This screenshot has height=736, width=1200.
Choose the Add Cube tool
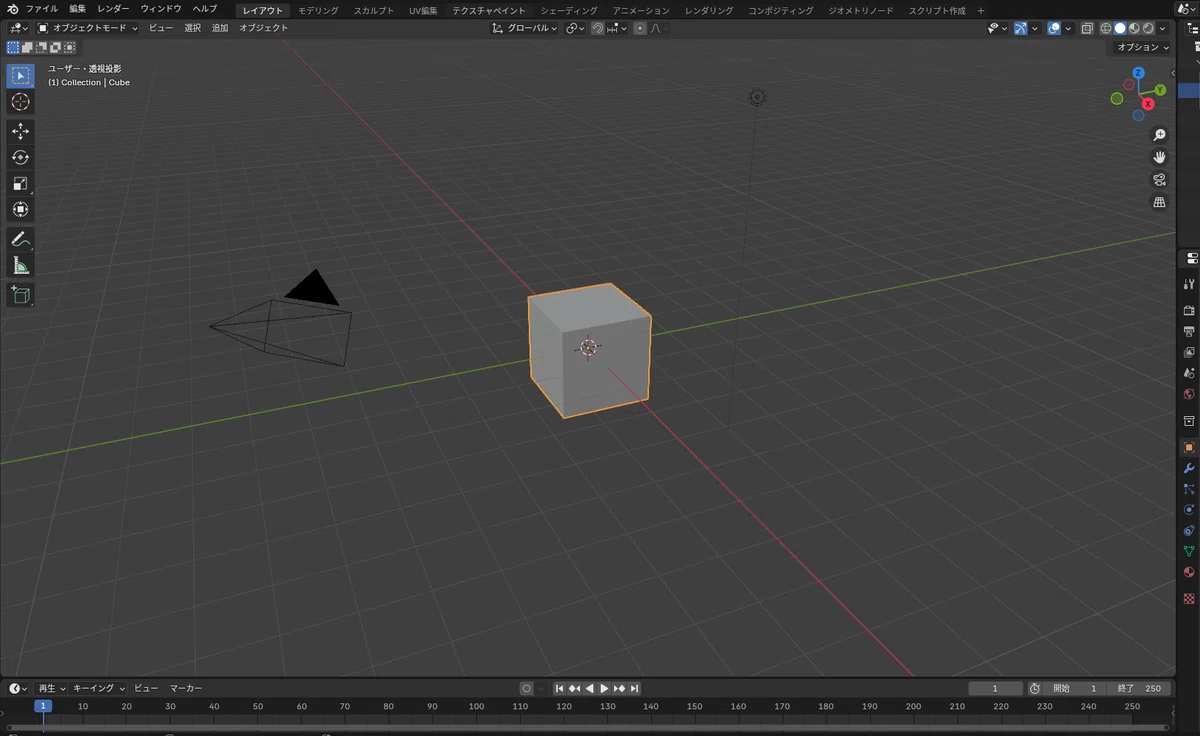(20, 294)
